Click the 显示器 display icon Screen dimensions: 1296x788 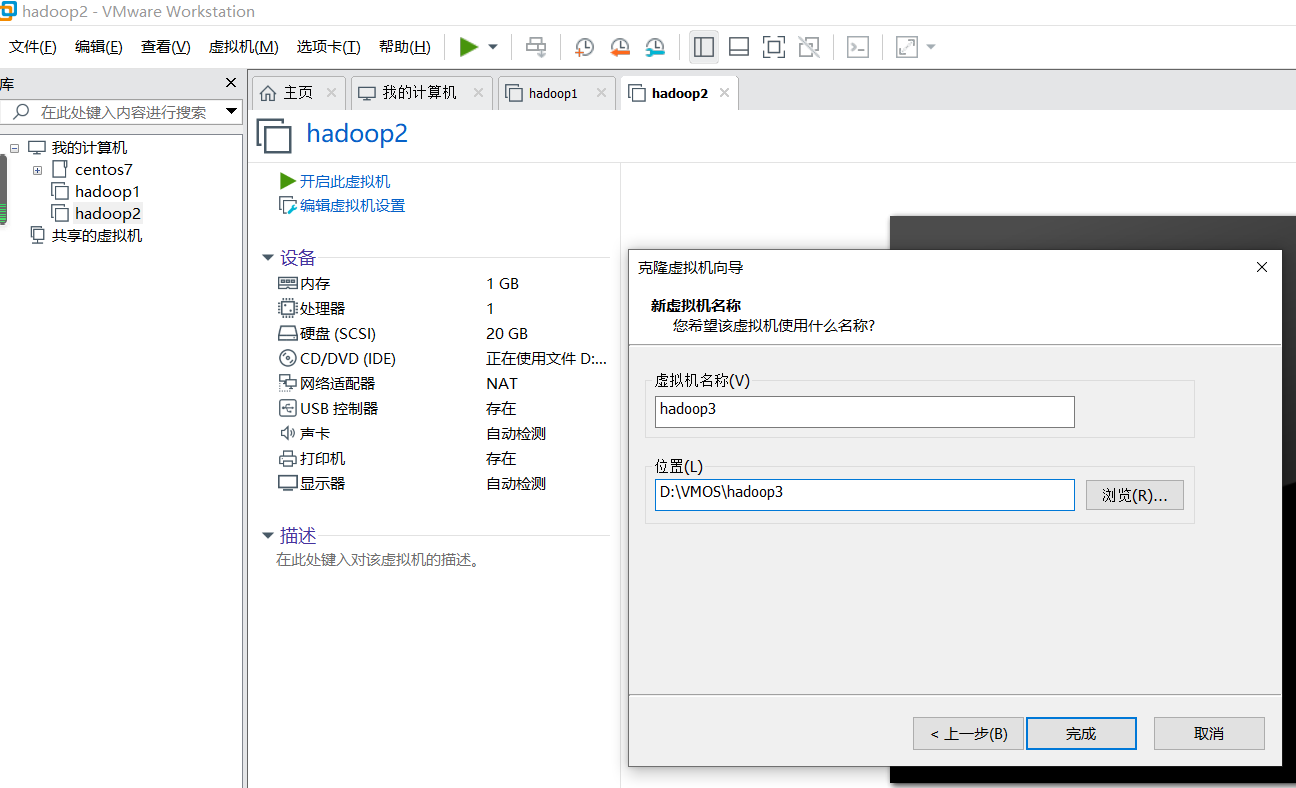288,484
